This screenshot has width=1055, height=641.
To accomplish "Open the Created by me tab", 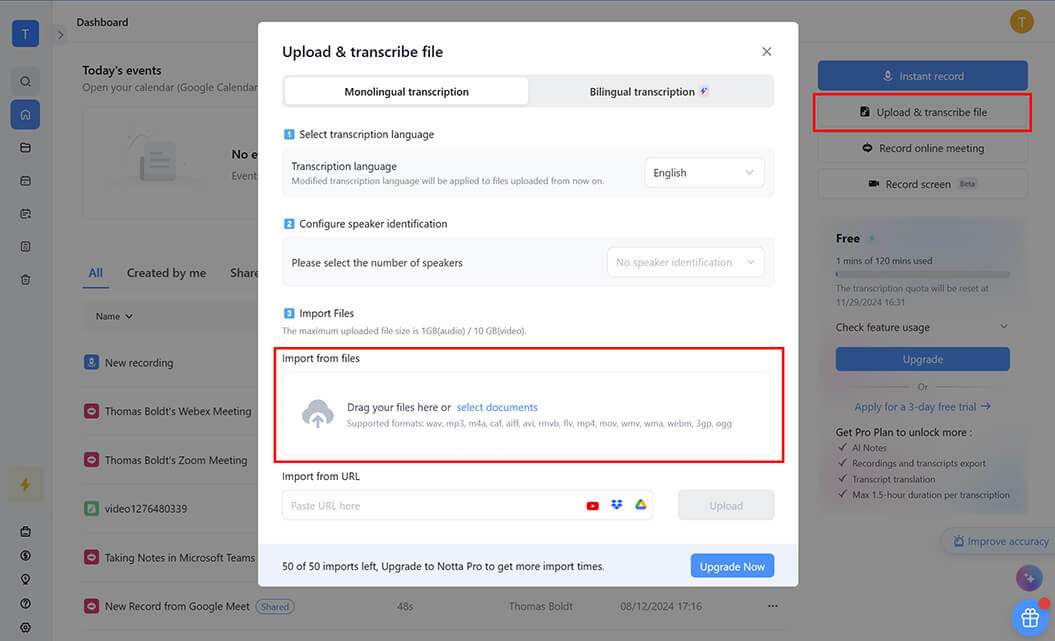I will [166, 273].
